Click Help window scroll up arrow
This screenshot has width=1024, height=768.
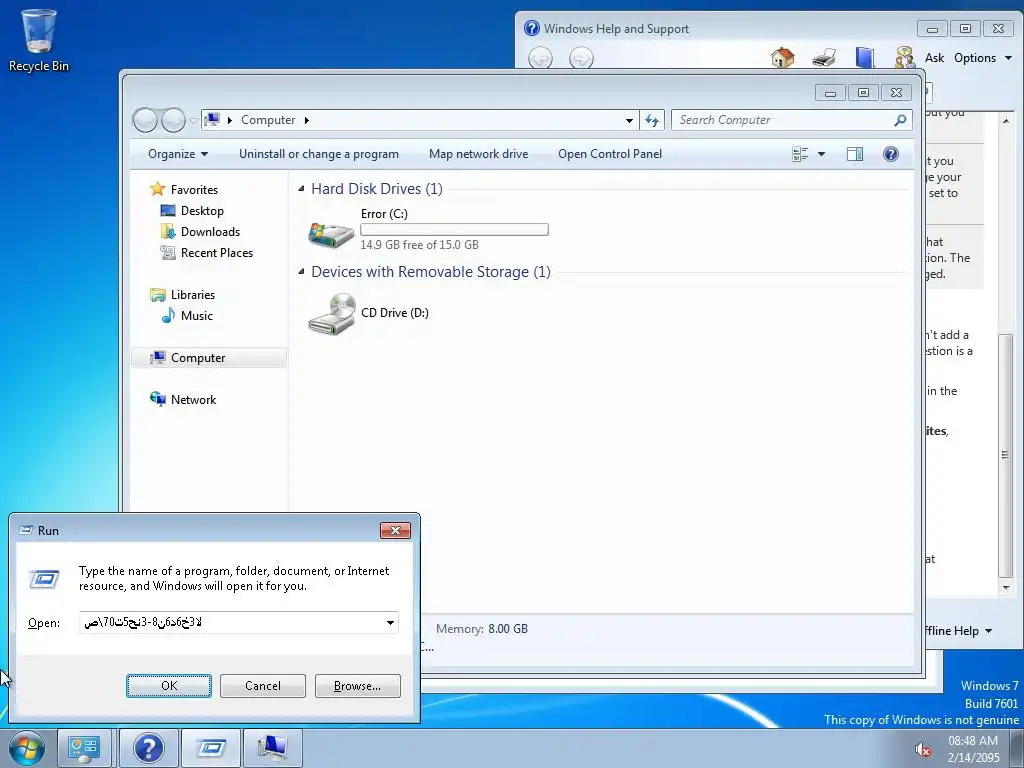(x=1006, y=121)
